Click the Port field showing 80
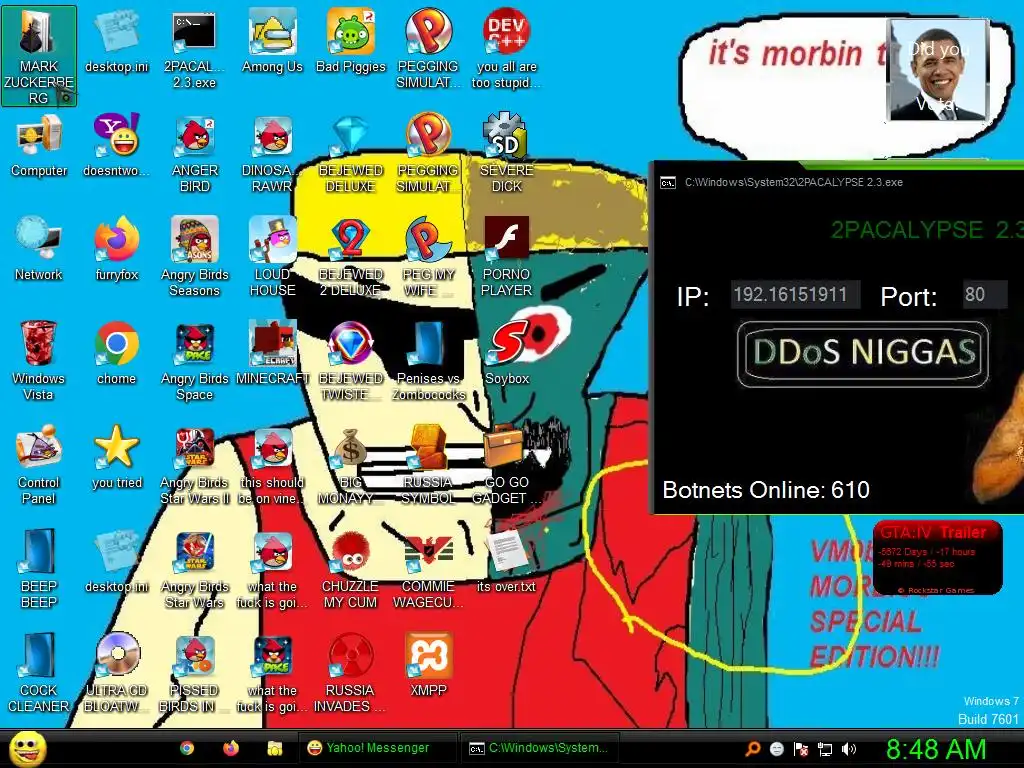The image size is (1024, 768). click(x=985, y=295)
